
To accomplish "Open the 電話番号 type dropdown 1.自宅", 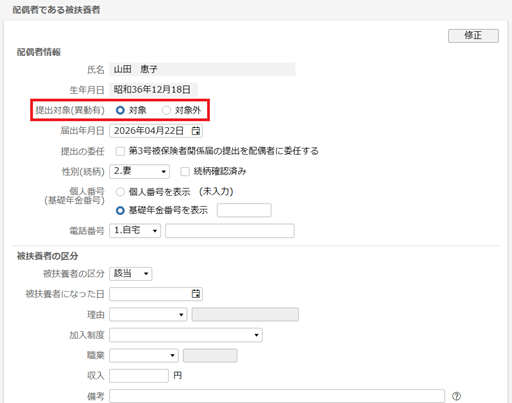I will tap(135, 231).
